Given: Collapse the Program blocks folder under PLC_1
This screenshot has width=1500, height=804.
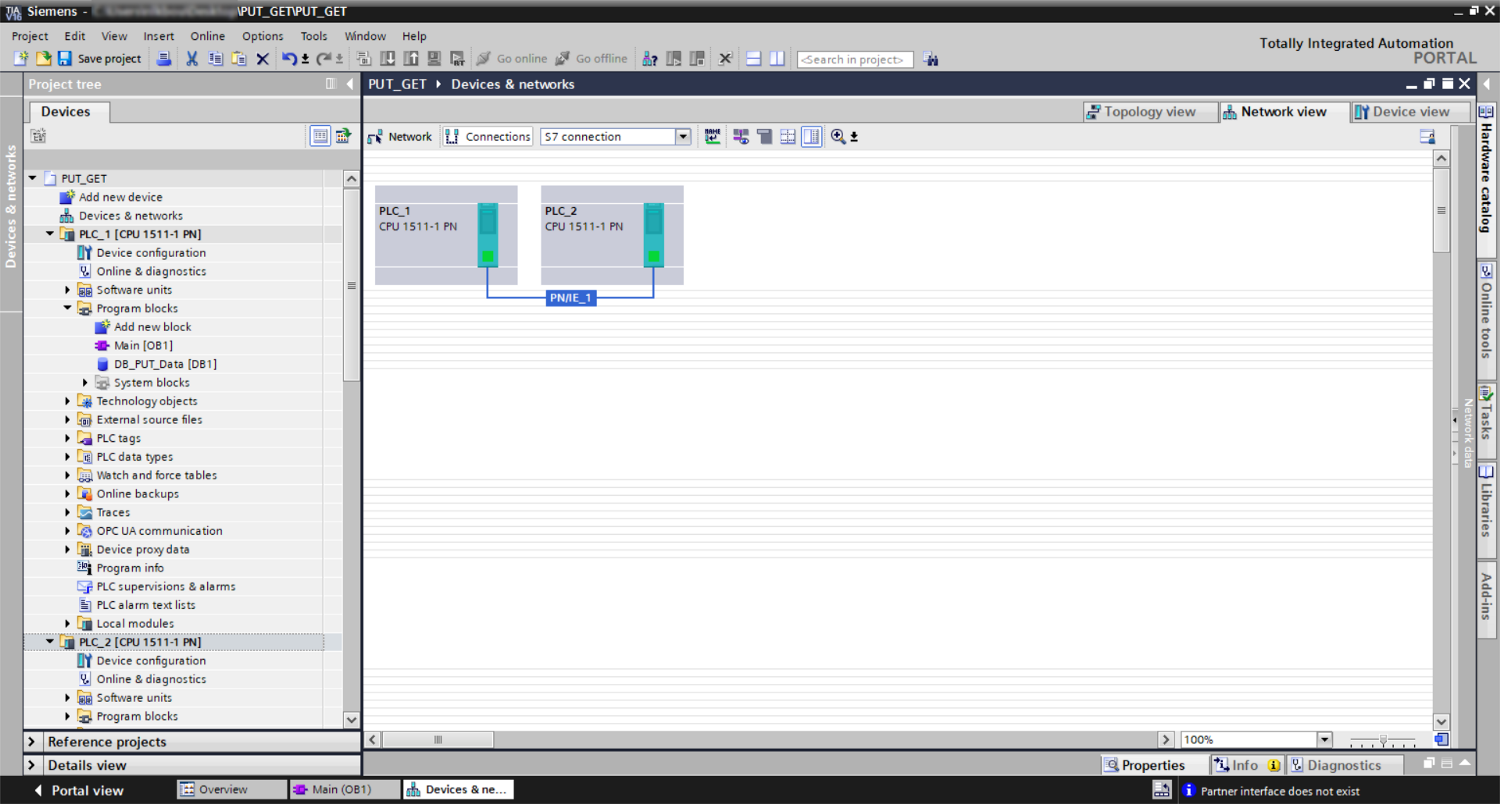Looking at the screenshot, I should coord(68,309).
